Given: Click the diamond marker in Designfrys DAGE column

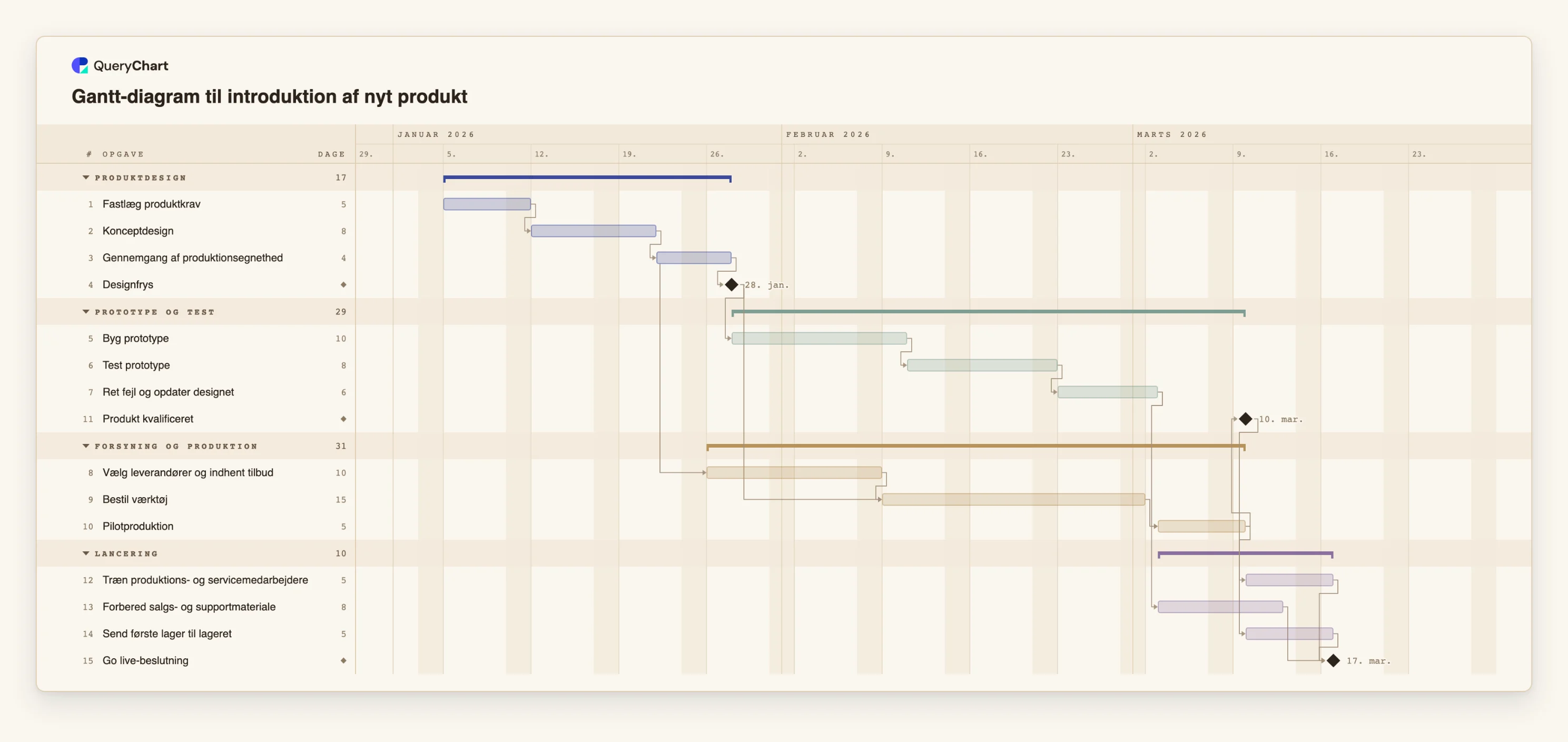Looking at the screenshot, I should [x=343, y=285].
